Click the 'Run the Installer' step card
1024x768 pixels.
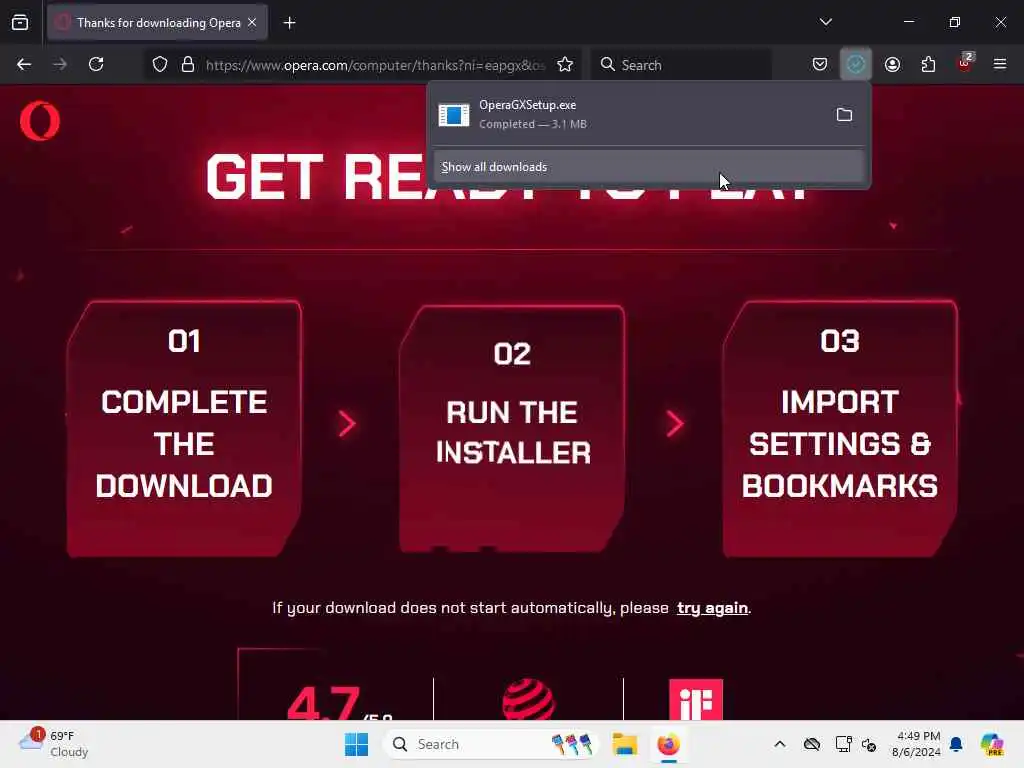[512, 429]
